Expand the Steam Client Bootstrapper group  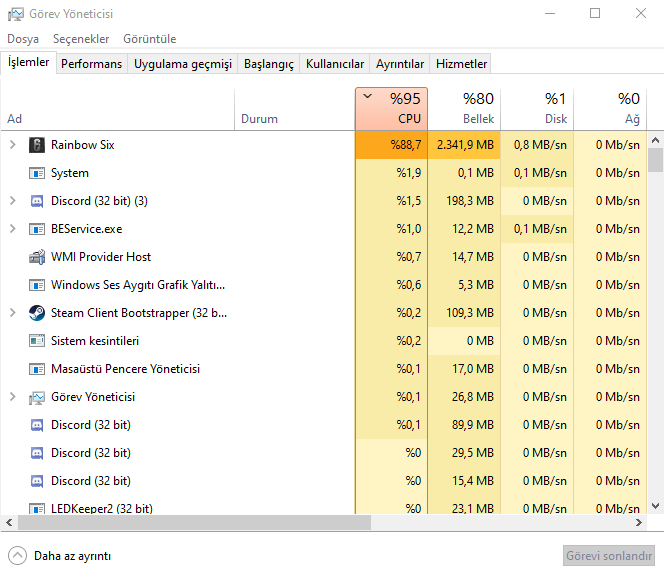click(x=13, y=312)
